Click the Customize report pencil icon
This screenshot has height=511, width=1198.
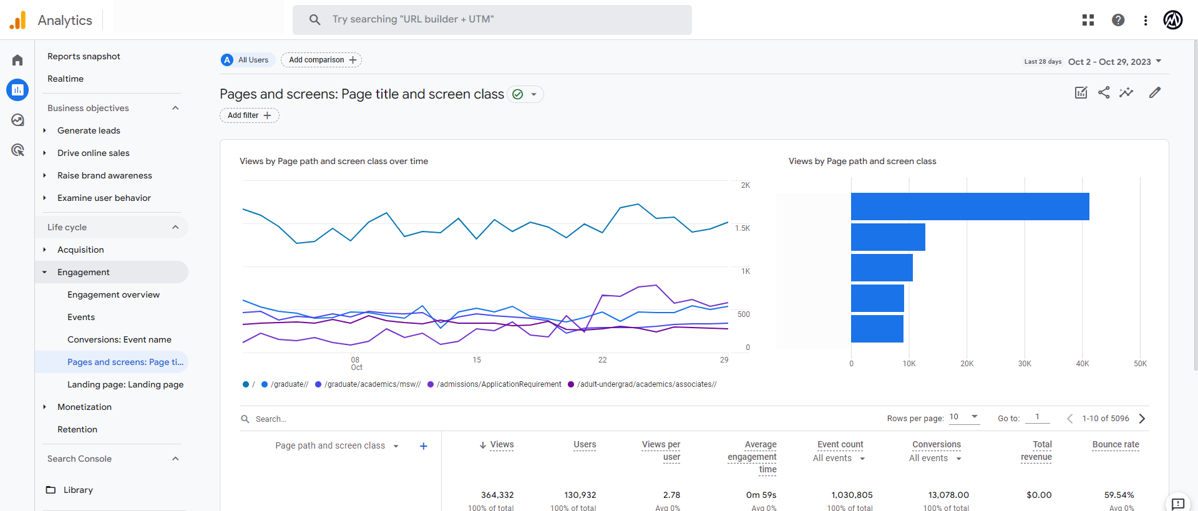pyautogui.click(x=1155, y=93)
